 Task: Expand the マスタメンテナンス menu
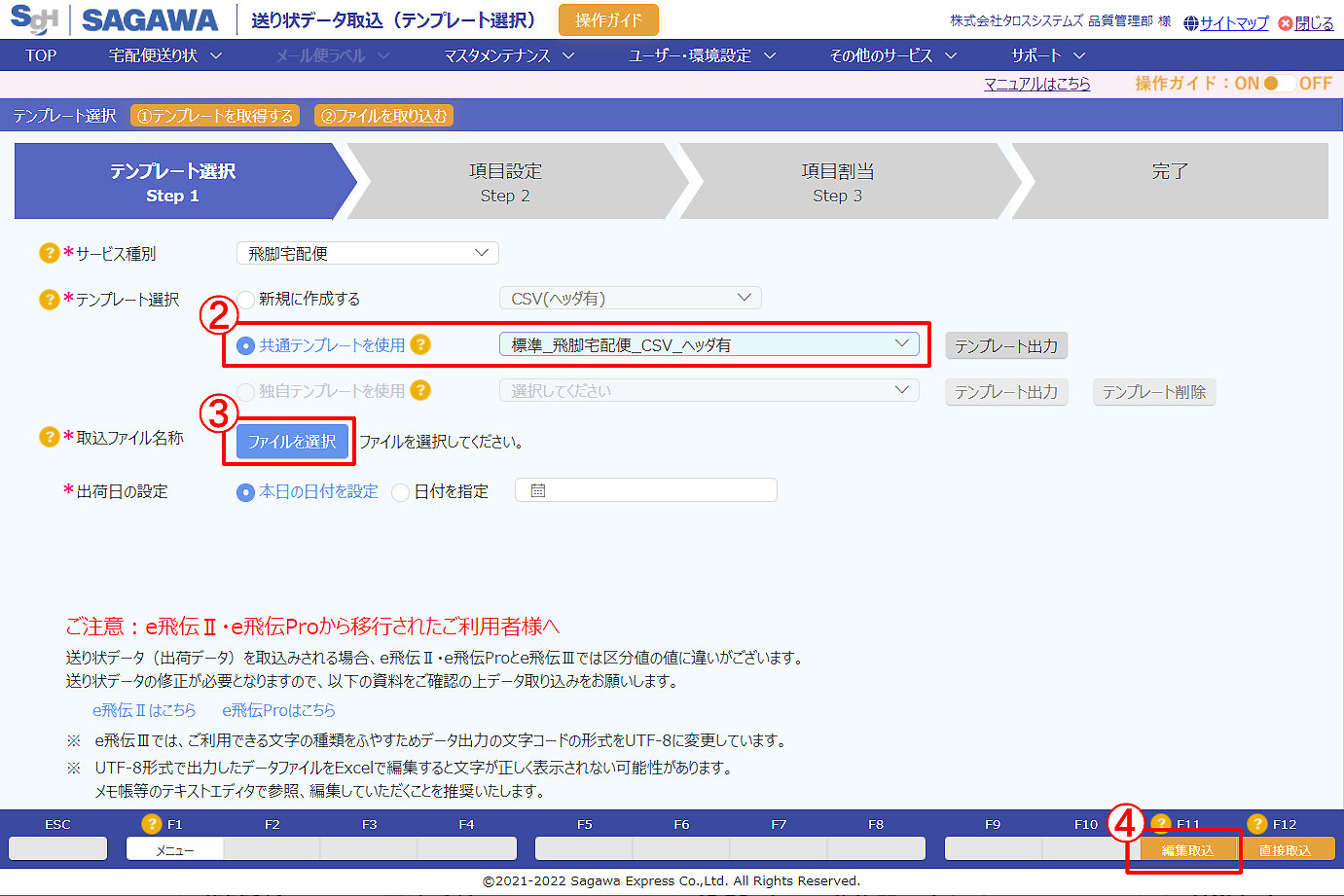tap(509, 55)
